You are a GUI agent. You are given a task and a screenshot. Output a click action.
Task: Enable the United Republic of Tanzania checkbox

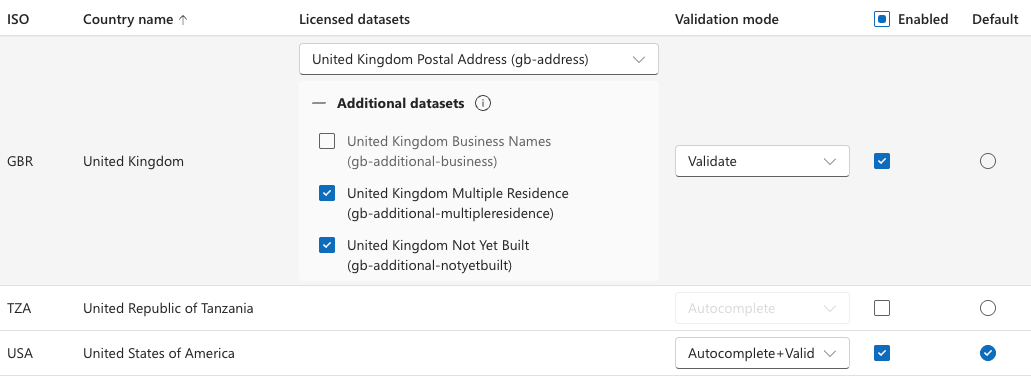882,308
